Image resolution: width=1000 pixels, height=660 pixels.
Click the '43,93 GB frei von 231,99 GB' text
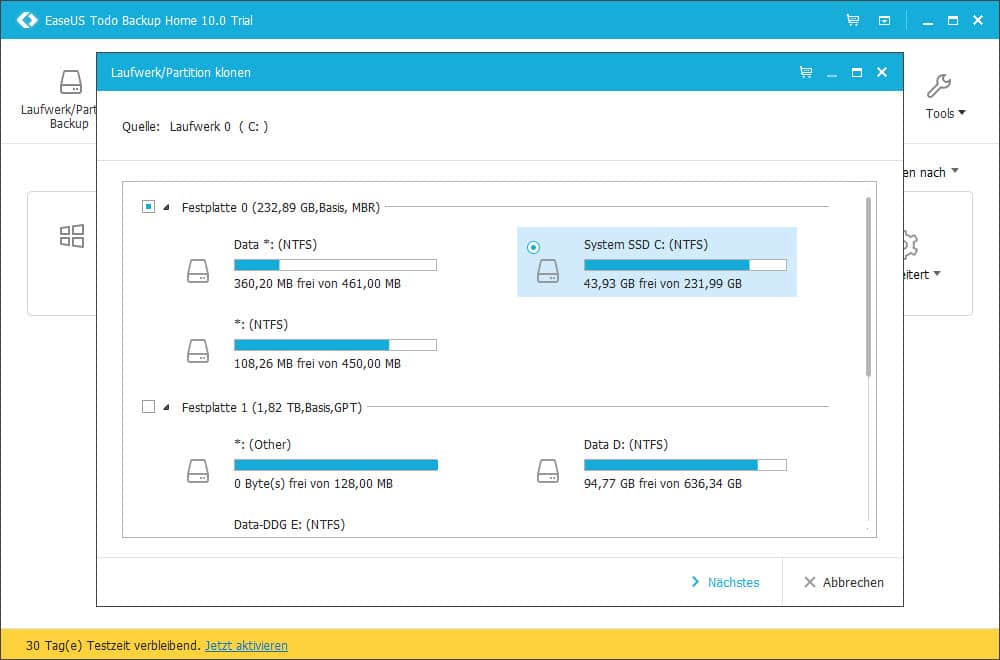click(663, 284)
